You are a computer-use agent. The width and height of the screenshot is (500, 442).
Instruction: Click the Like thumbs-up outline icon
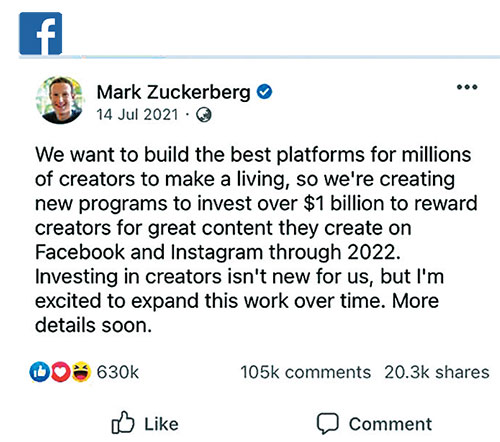123,422
